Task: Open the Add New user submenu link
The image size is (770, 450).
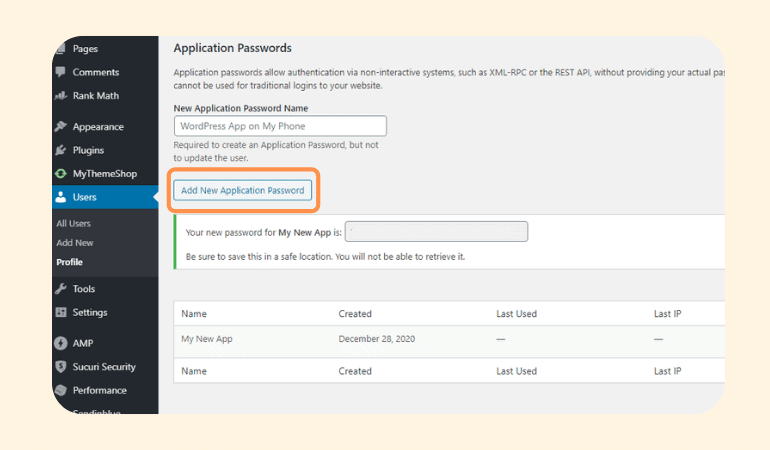Action: coord(75,243)
